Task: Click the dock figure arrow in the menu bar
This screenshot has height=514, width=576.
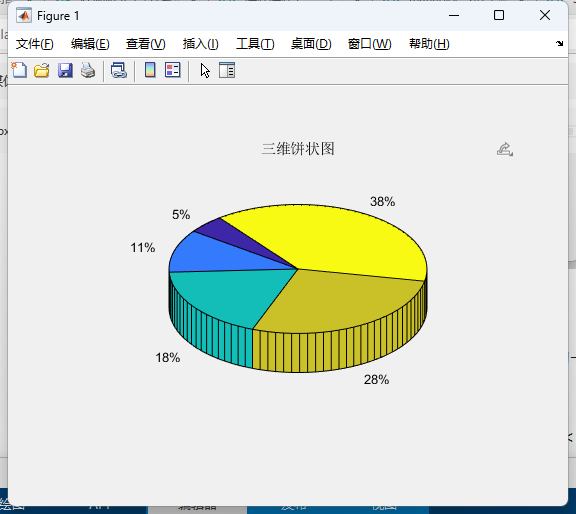Action: point(559,43)
